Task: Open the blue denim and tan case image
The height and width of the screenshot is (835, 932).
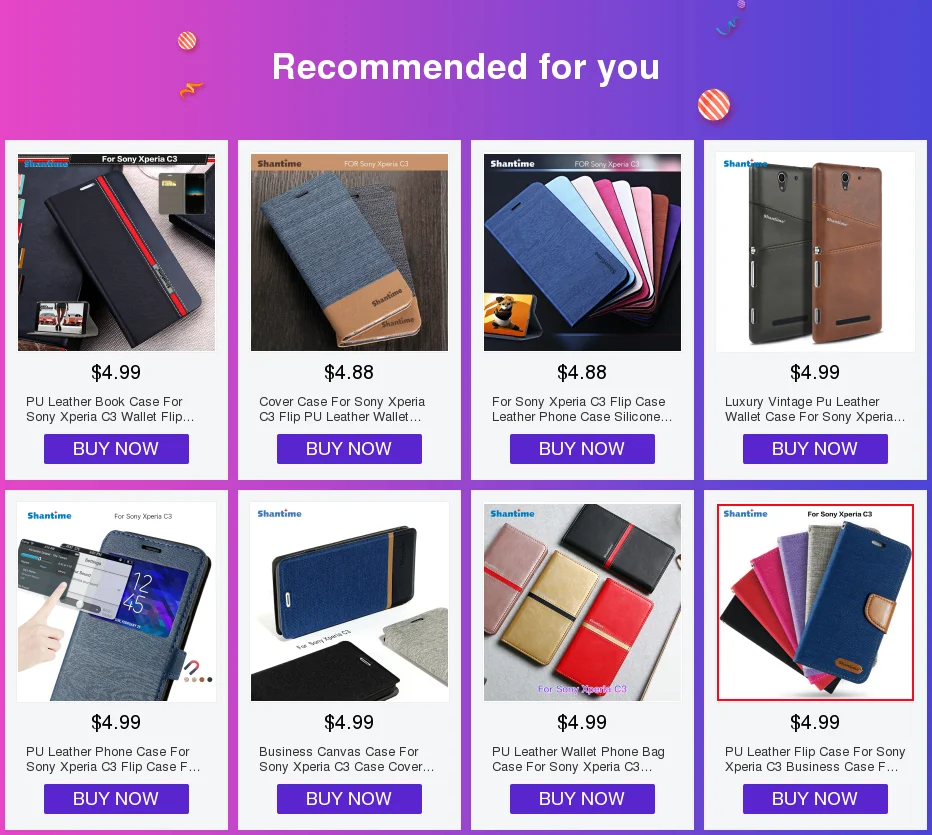Action: (349, 252)
